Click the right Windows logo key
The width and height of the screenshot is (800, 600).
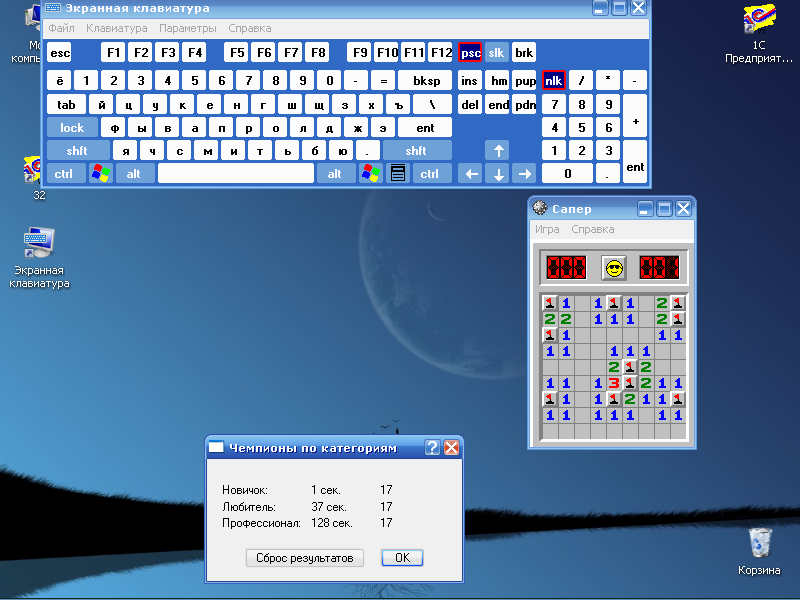pos(370,173)
